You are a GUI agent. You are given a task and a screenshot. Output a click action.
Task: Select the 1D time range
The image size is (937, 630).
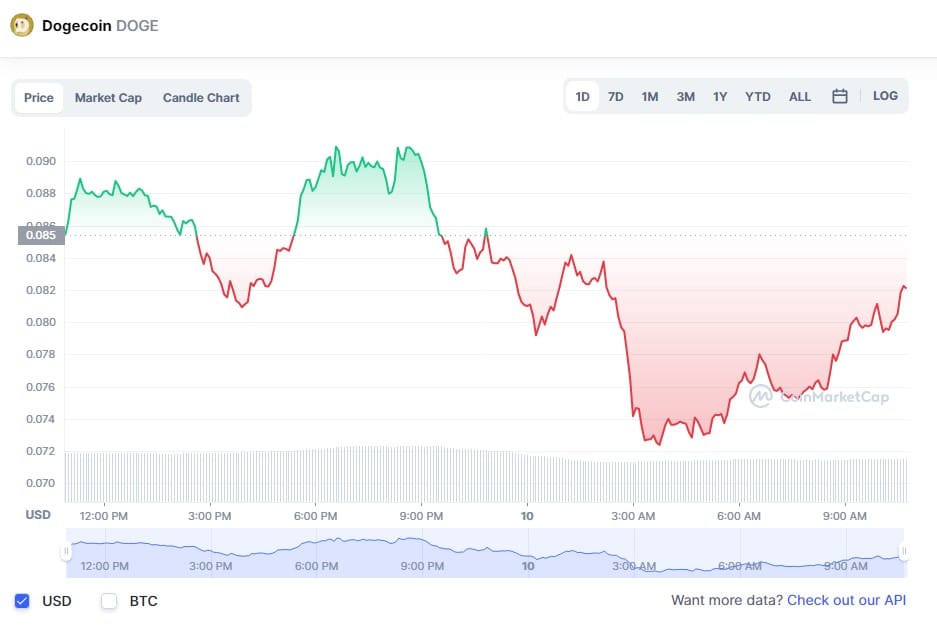(582, 96)
